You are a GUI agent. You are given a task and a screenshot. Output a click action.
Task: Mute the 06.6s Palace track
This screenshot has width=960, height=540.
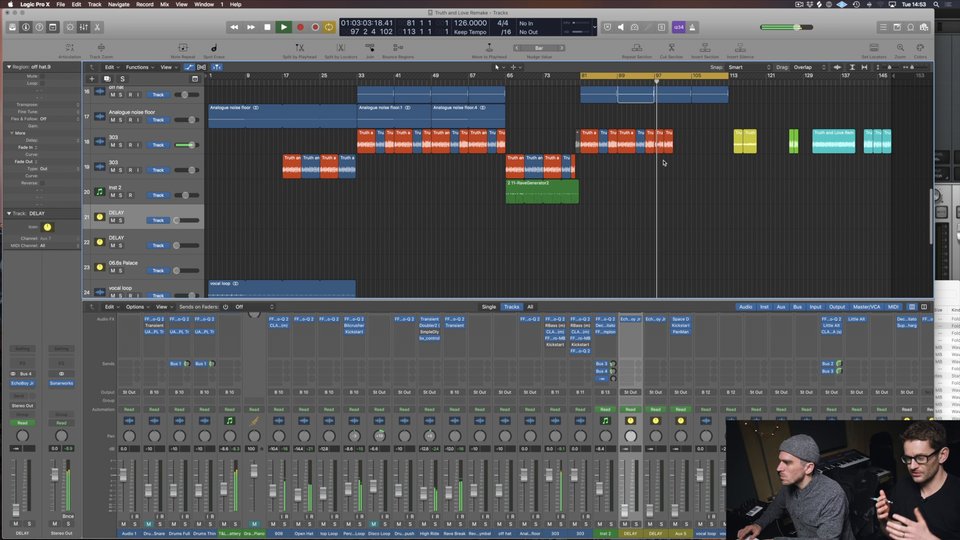pyautogui.click(x=113, y=271)
